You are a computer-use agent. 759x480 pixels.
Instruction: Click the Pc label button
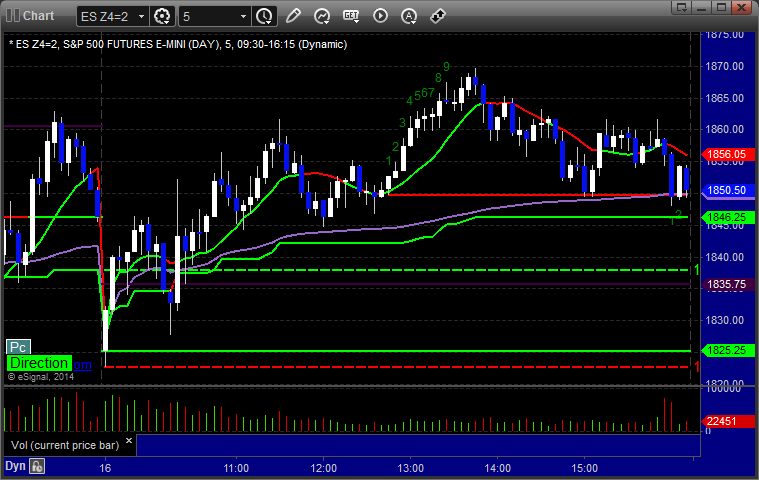point(18,347)
